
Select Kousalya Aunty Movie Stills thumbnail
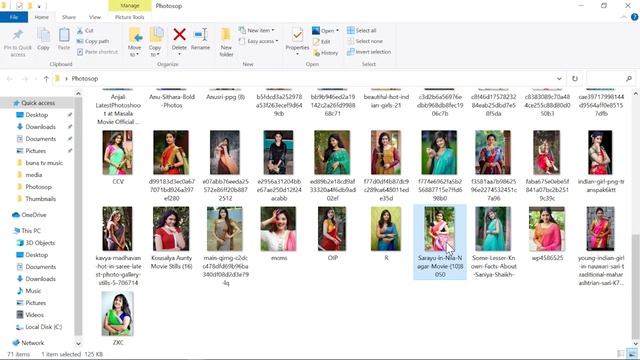[171, 229]
